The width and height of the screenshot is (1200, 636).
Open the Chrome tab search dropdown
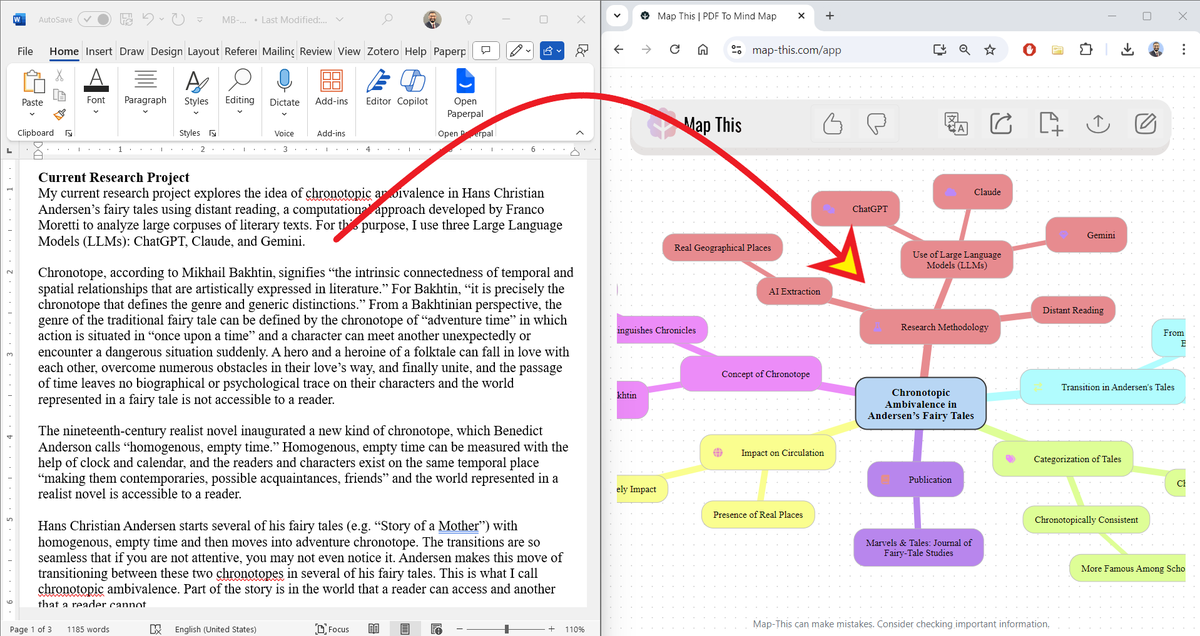coord(617,16)
